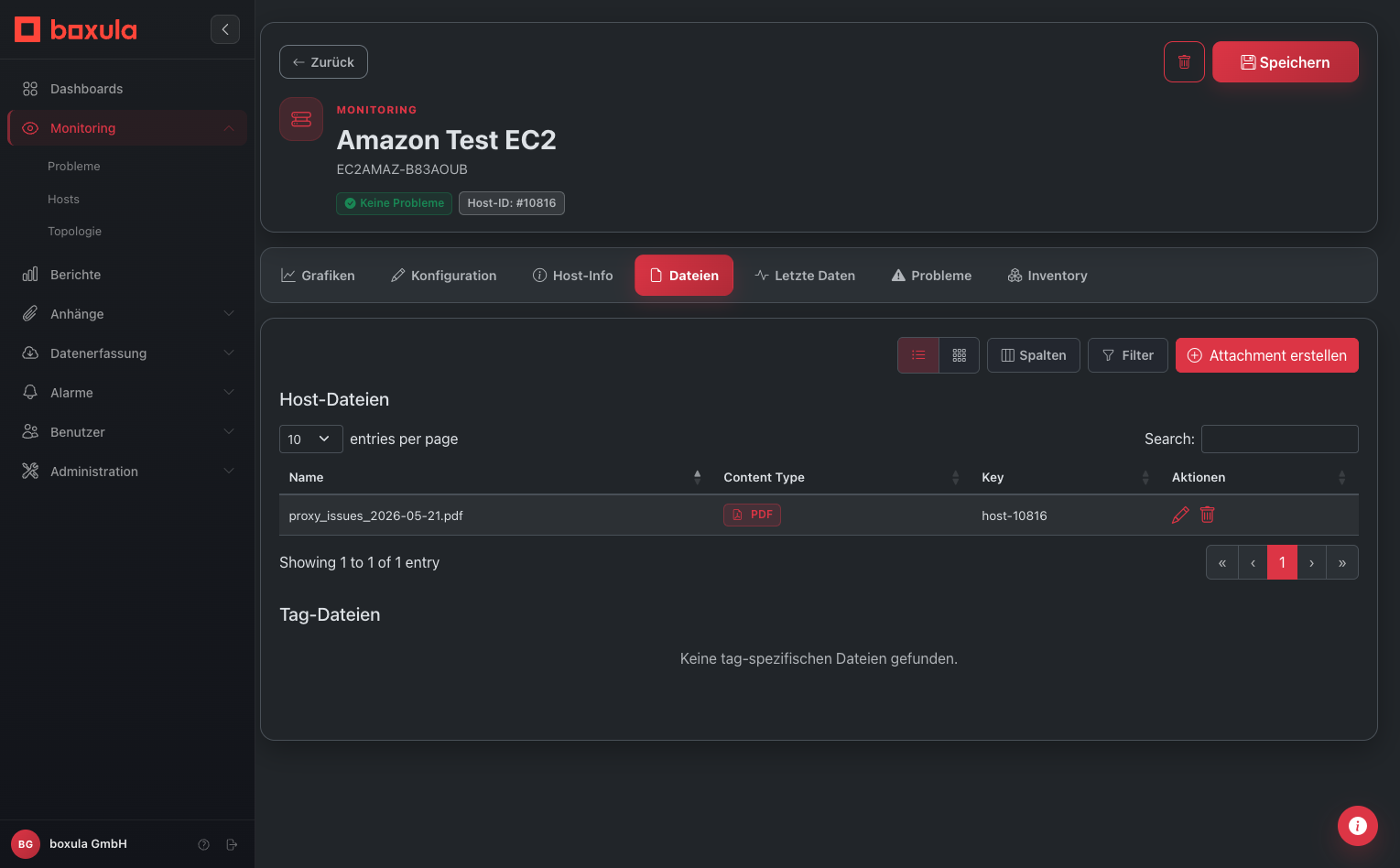1400x868 pixels.
Task: Expand the Administration sidebar section
Action: pos(127,472)
